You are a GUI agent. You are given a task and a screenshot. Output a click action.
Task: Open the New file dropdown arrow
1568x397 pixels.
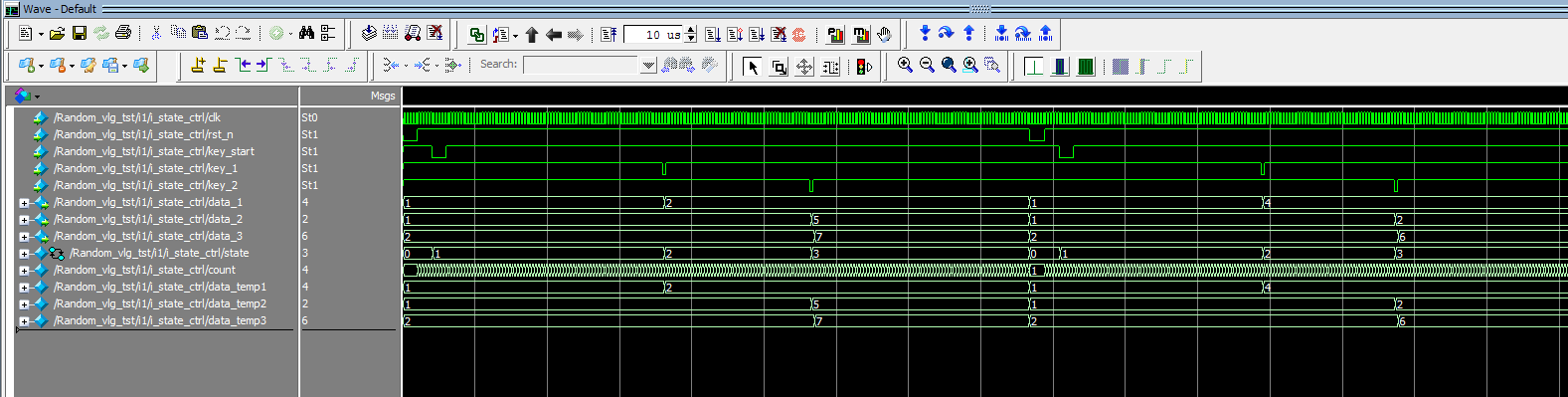point(41,35)
